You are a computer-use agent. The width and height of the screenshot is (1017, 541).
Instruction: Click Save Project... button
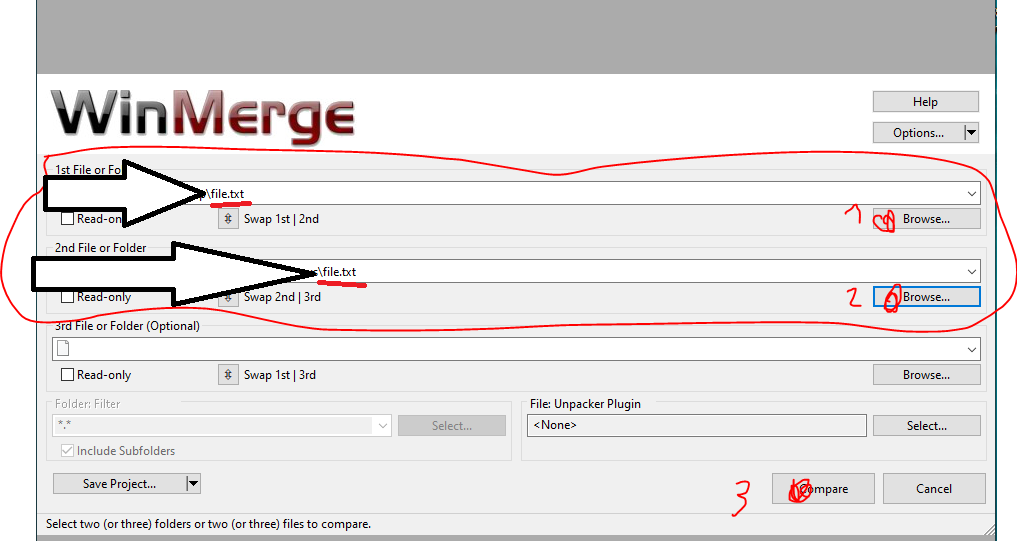click(x=119, y=483)
